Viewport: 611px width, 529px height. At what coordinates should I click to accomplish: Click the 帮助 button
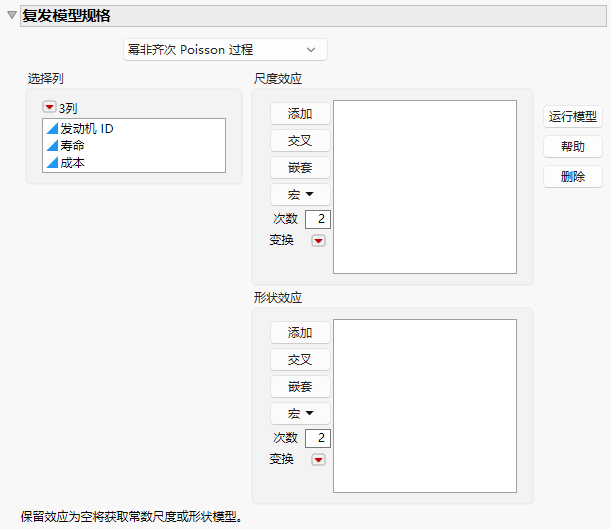coord(573,146)
